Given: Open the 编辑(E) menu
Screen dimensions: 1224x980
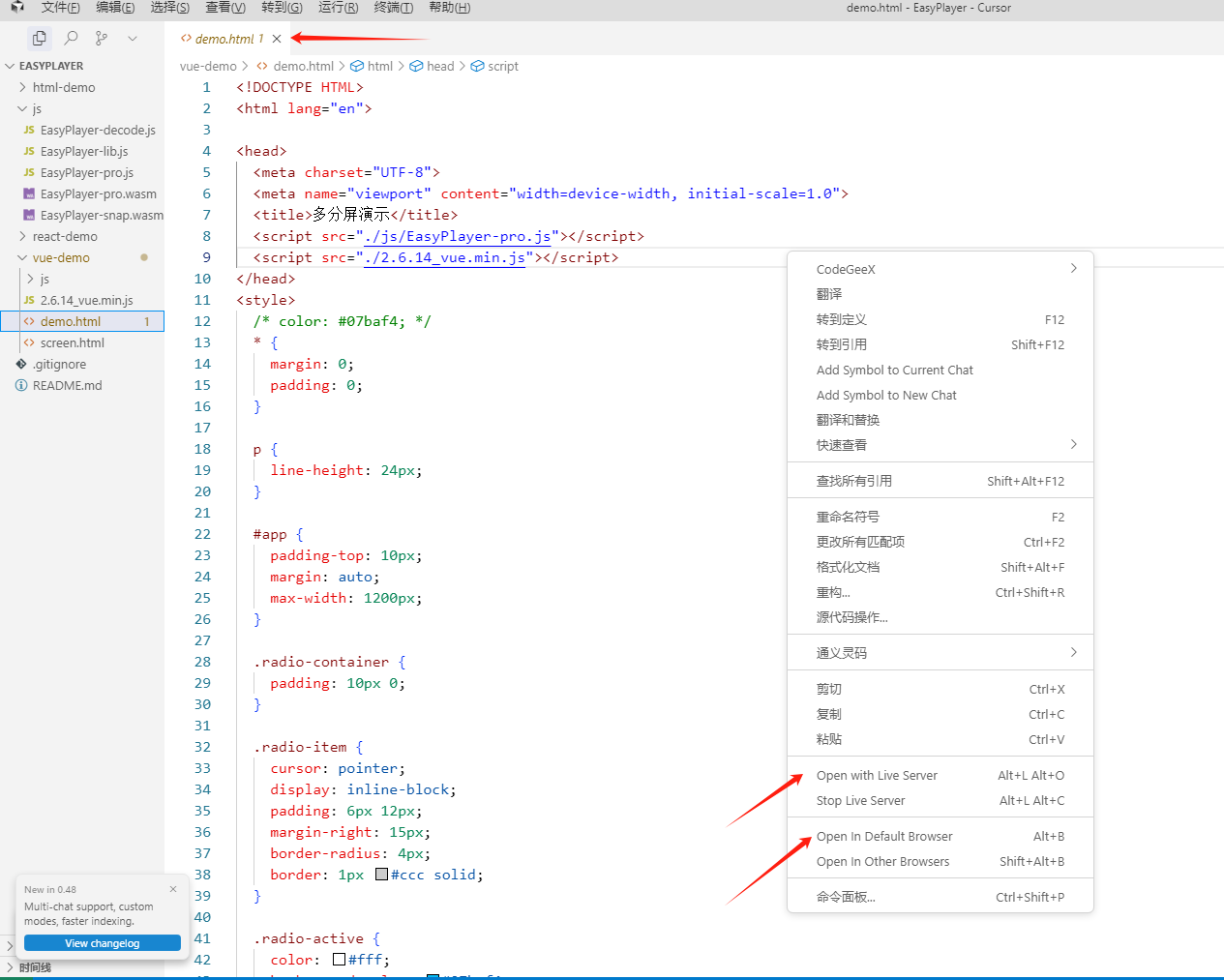Looking at the screenshot, I should click(x=115, y=8).
